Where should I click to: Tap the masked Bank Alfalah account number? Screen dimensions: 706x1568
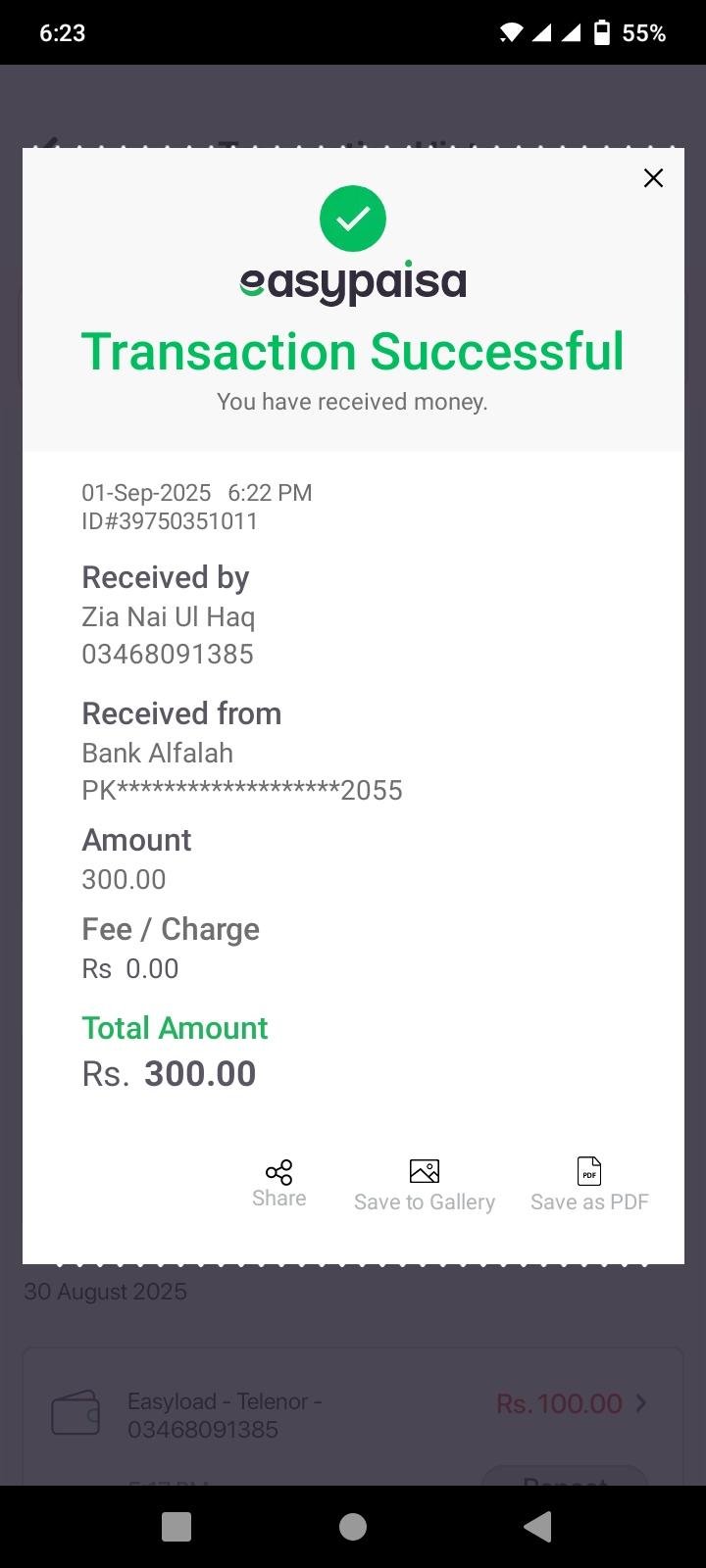click(242, 791)
